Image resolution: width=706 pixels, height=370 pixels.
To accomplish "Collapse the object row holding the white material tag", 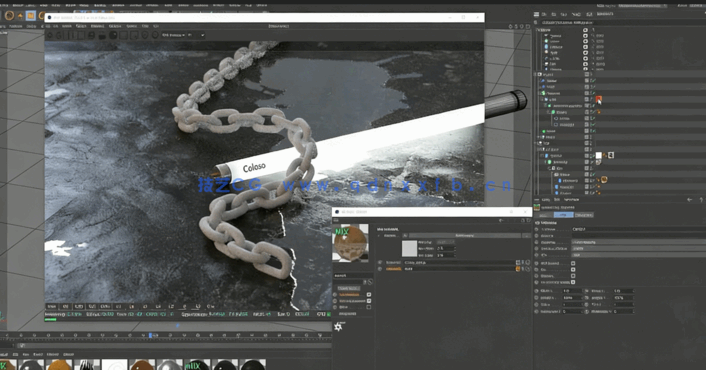I will tap(542, 156).
